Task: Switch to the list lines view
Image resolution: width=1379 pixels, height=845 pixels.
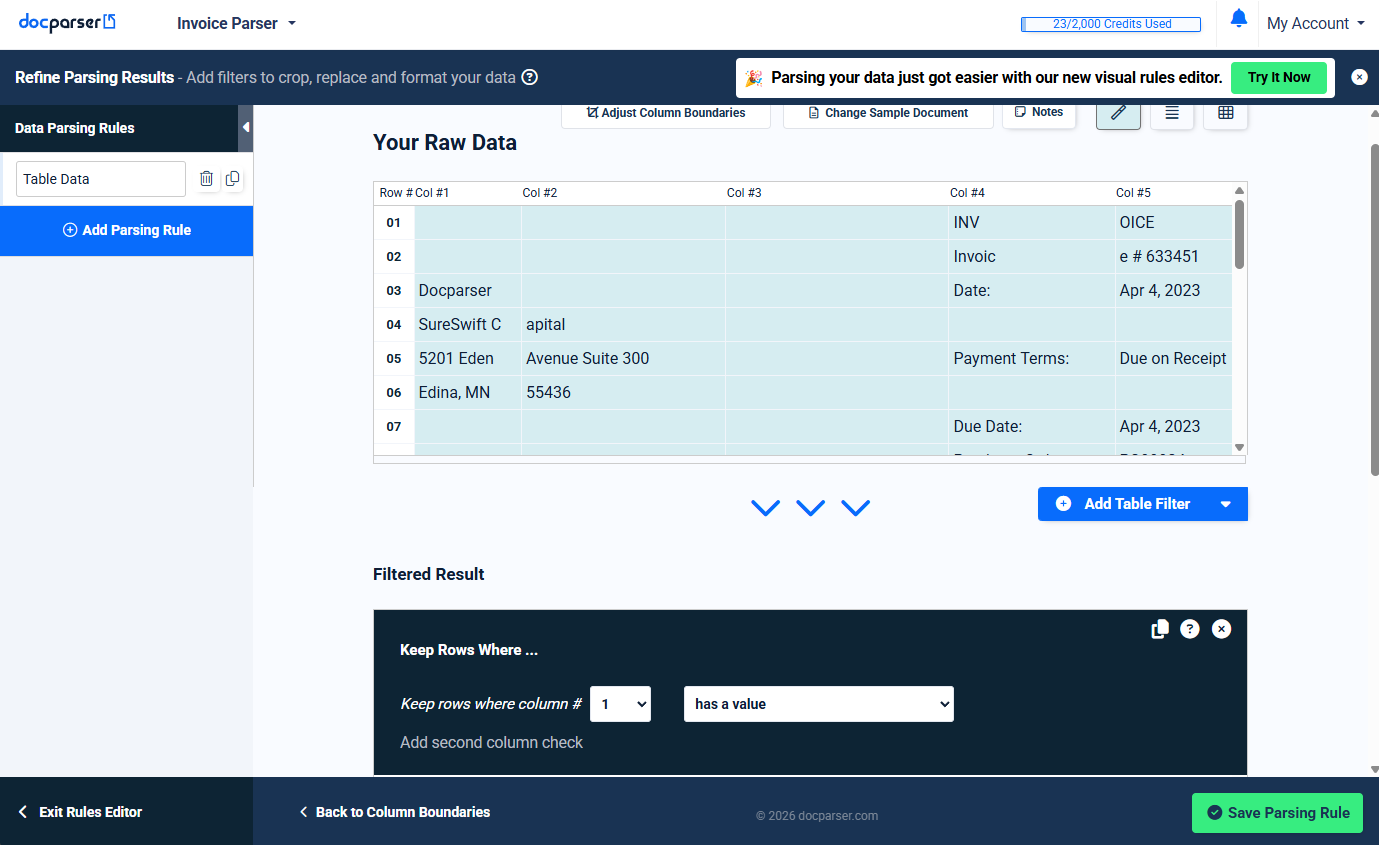Action: (x=1172, y=113)
